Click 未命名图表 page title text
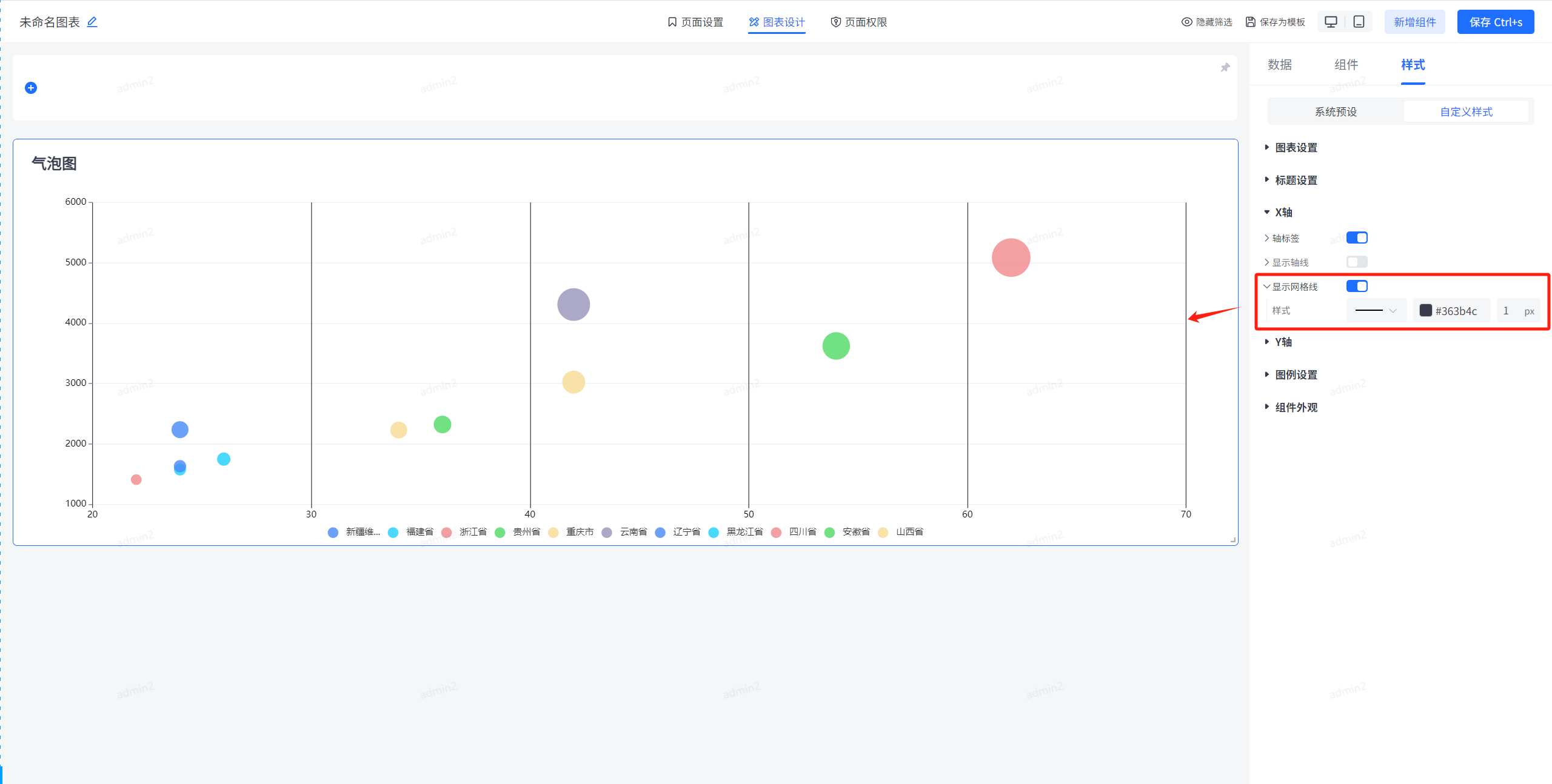The width and height of the screenshot is (1552, 784). click(50, 22)
